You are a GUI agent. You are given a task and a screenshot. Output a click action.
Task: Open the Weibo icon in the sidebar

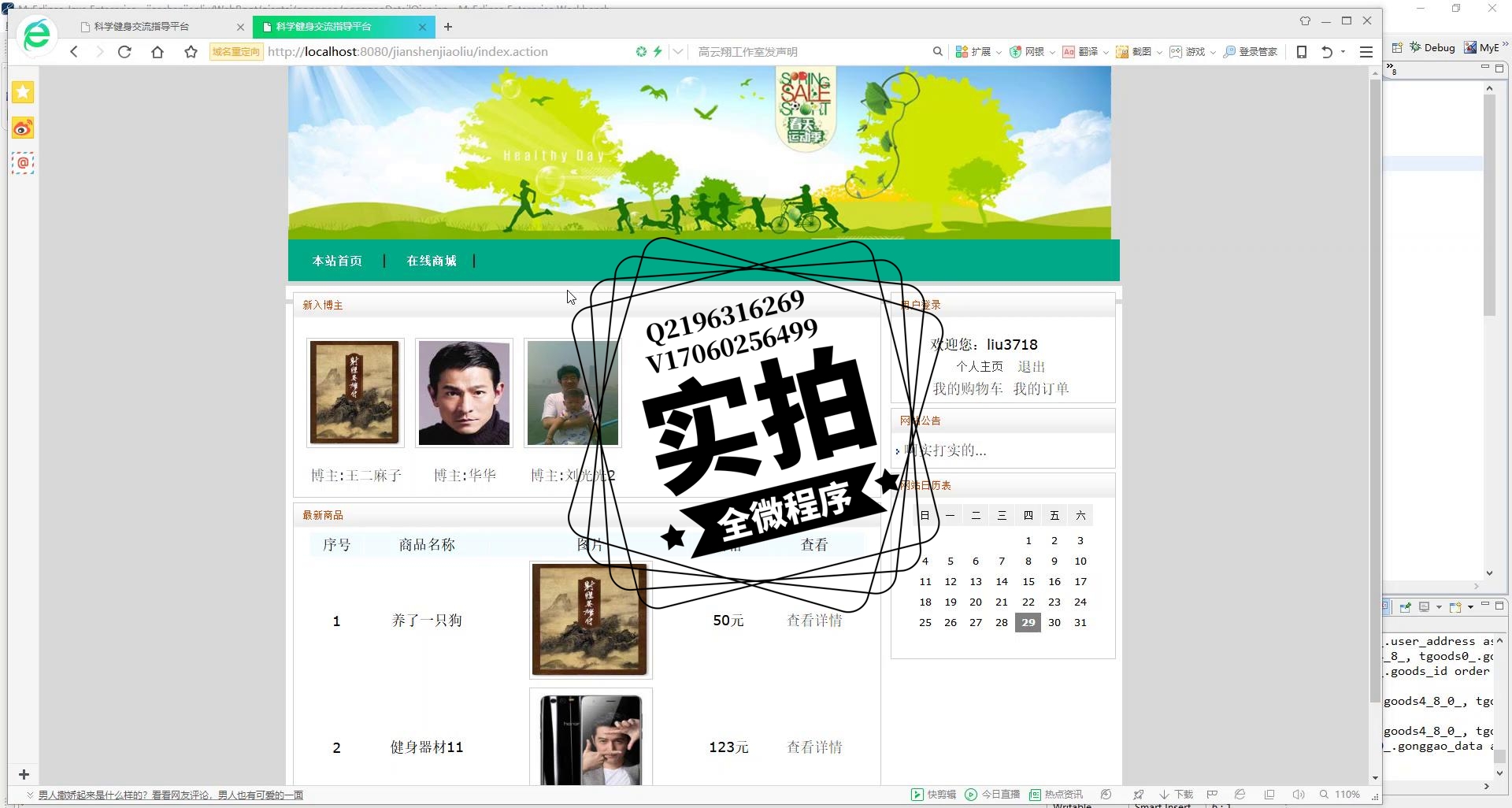point(23,128)
